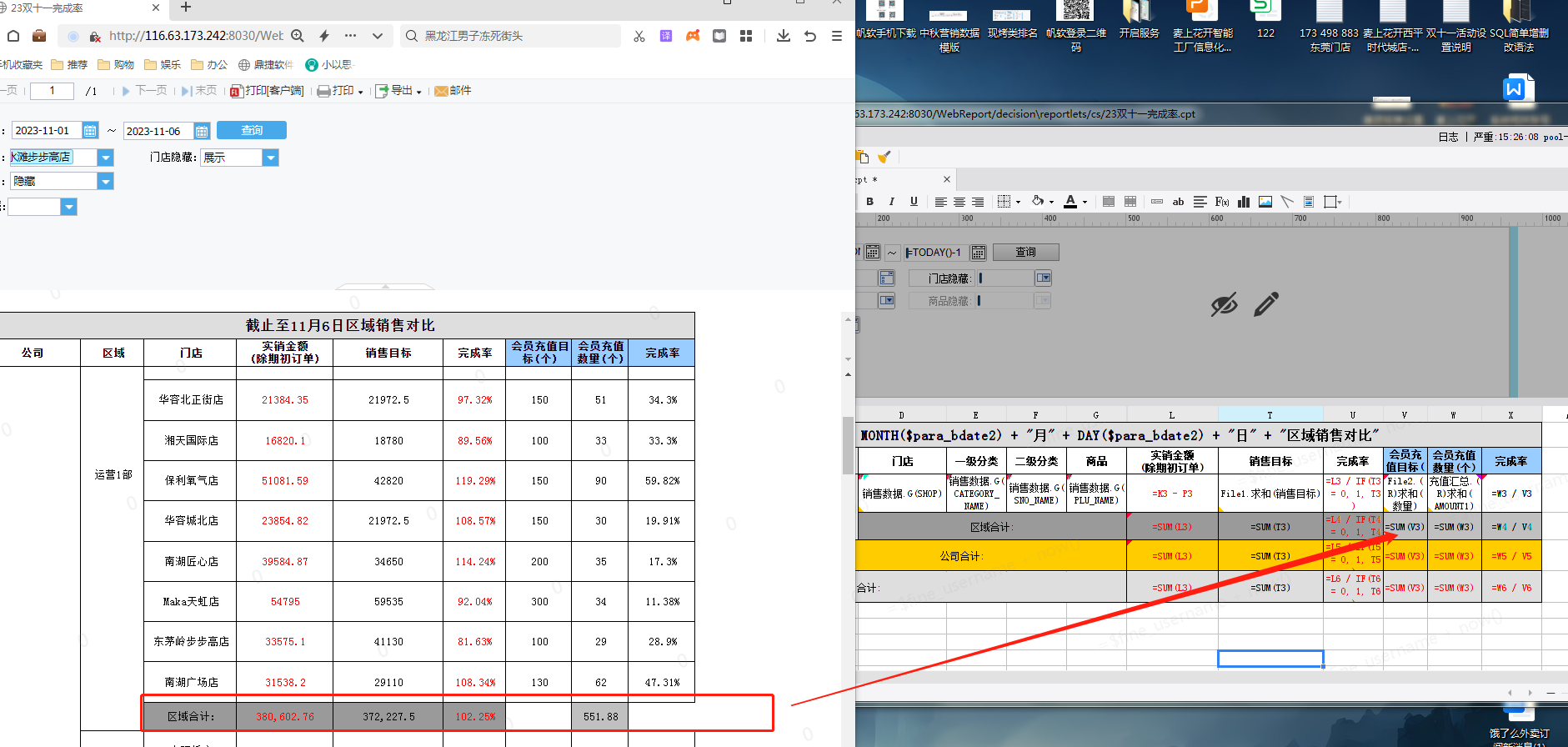Click the browser translate extension icon
This screenshot has width=1568, height=747.
tap(666, 36)
